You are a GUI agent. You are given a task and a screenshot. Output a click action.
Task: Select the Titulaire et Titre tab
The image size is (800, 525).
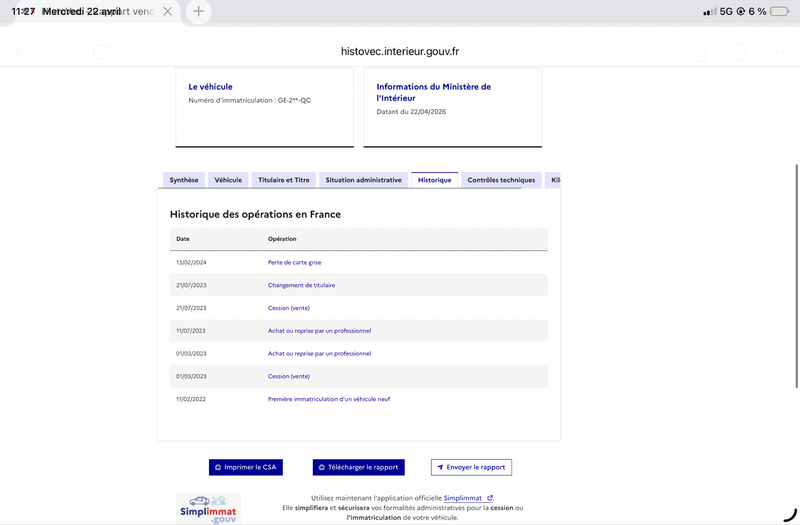284,180
